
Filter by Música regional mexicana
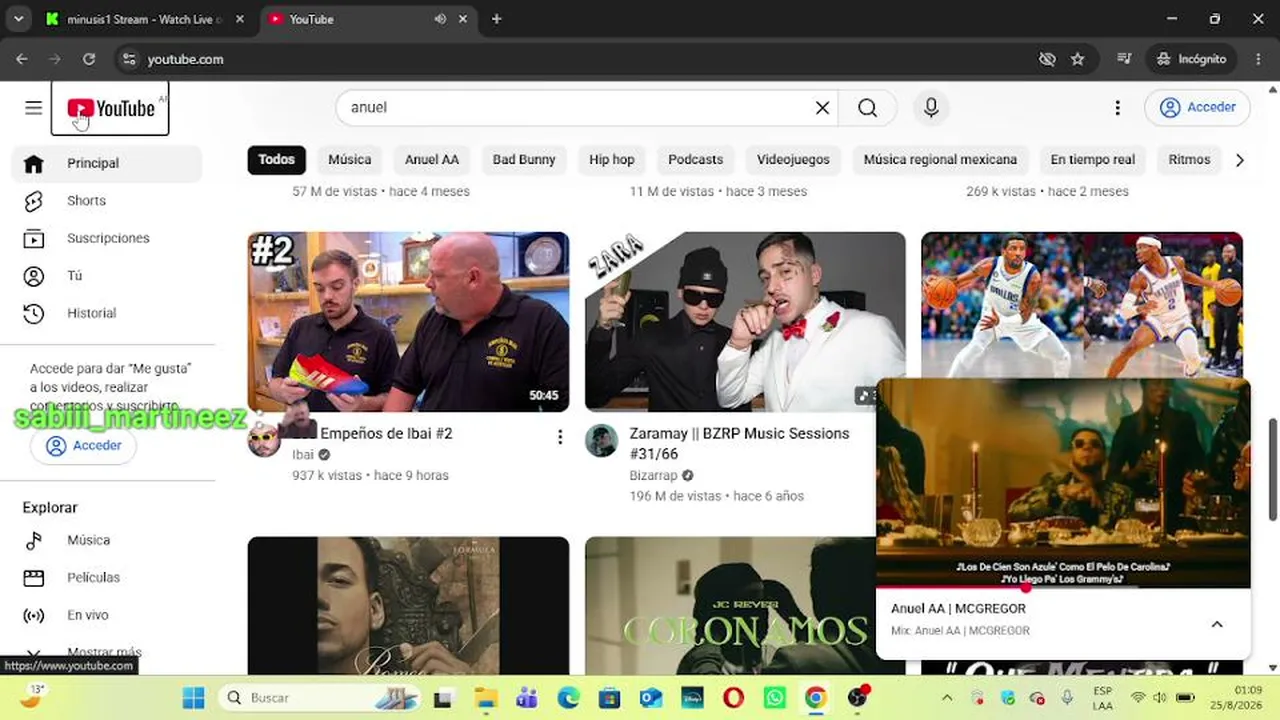tap(940, 160)
